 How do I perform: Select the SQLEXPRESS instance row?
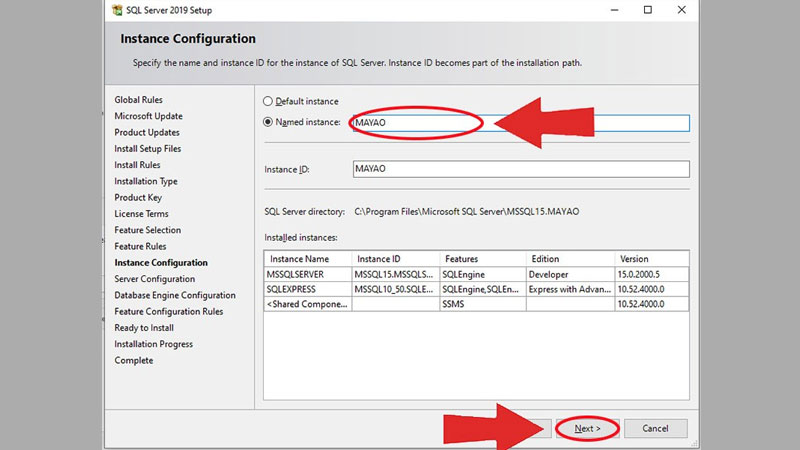point(477,289)
